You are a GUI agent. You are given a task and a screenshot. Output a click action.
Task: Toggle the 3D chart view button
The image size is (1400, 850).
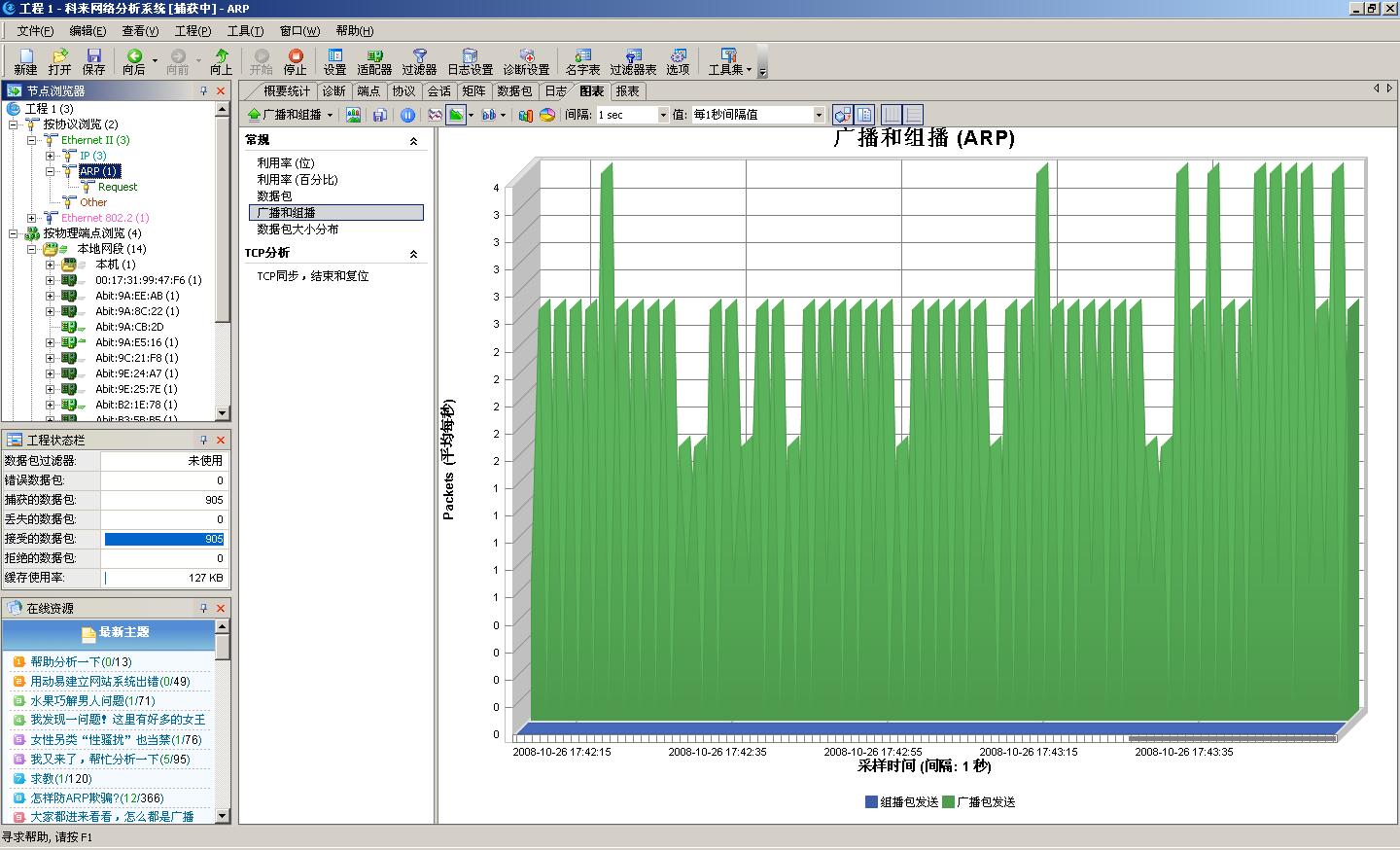(842, 115)
